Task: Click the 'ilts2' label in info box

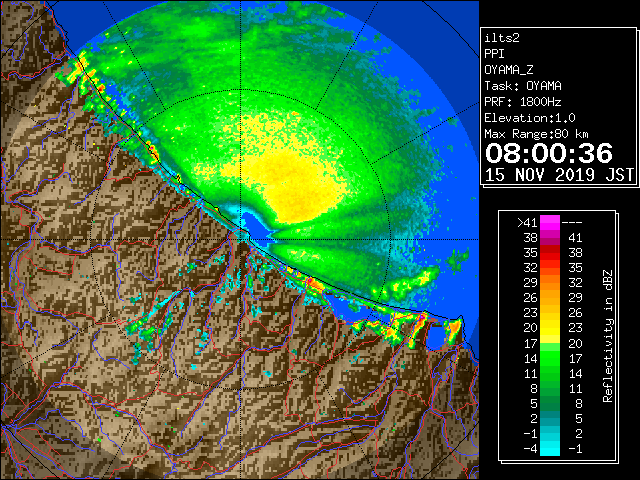Action: tap(502, 38)
